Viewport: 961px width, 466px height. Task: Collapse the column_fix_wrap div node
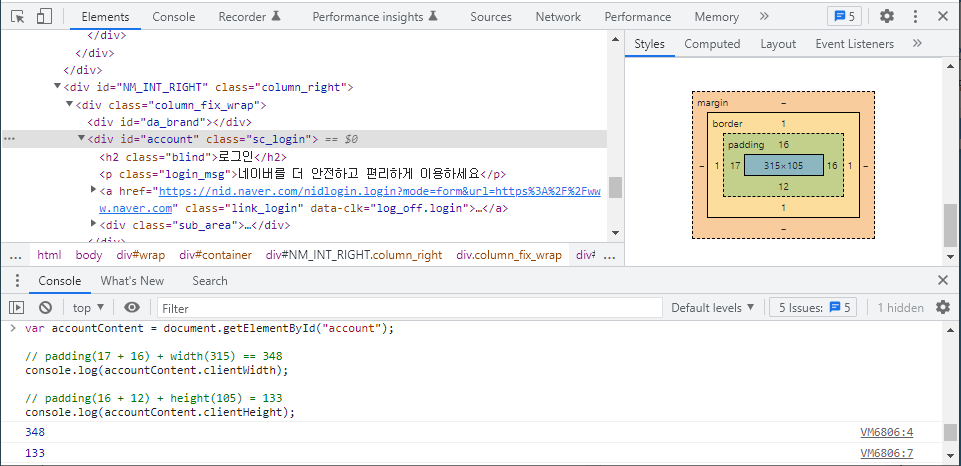(69, 104)
